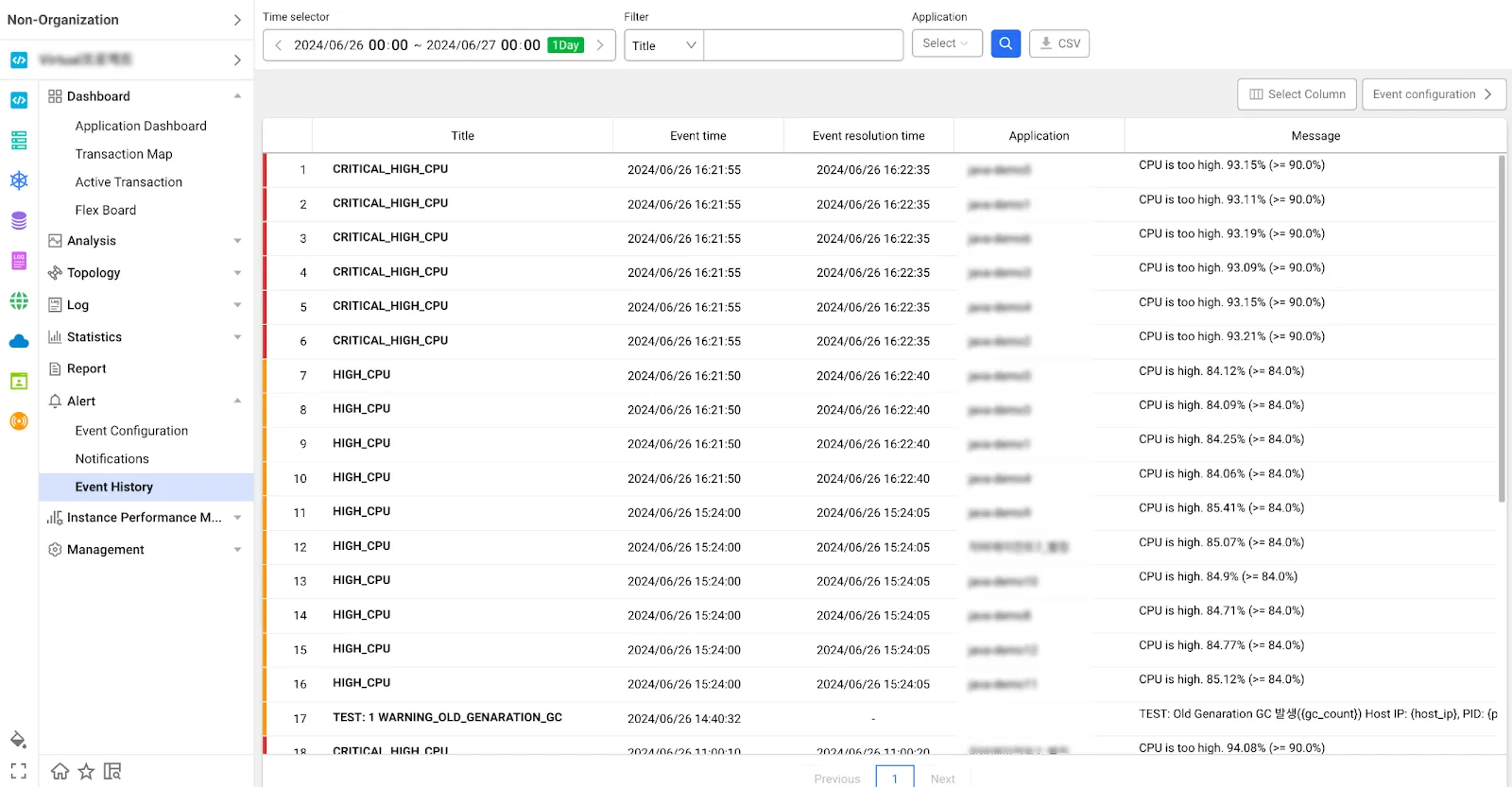The height and width of the screenshot is (787, 1512).
Task: Open the Event configuration button
Action: [x=1434, y=94]
